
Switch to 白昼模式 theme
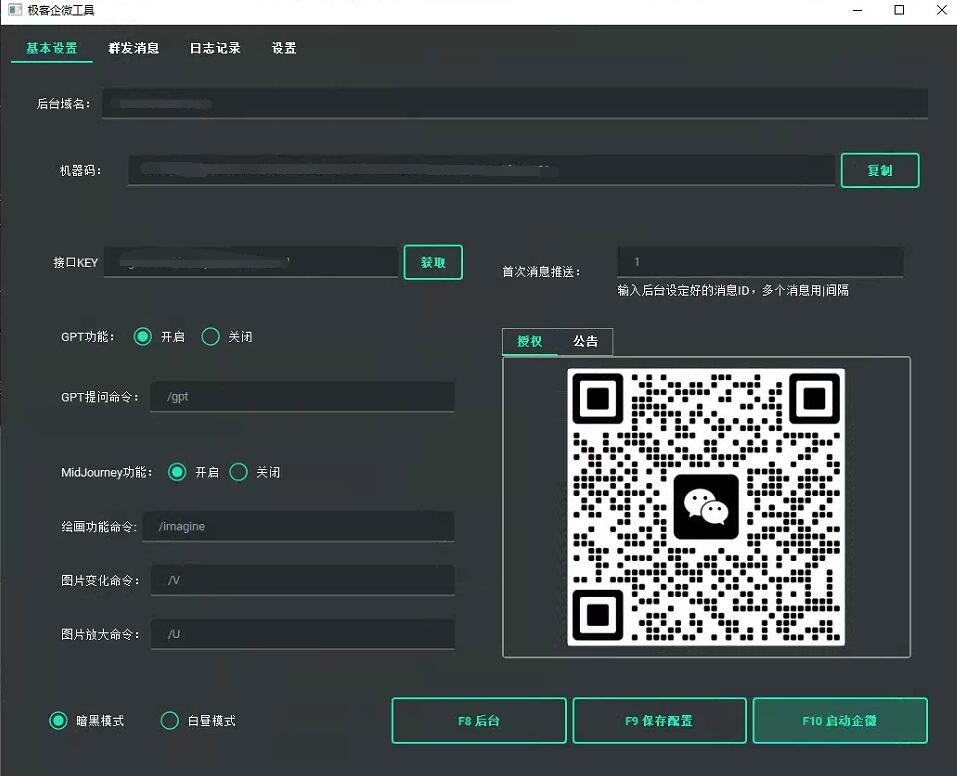[168, 720]
